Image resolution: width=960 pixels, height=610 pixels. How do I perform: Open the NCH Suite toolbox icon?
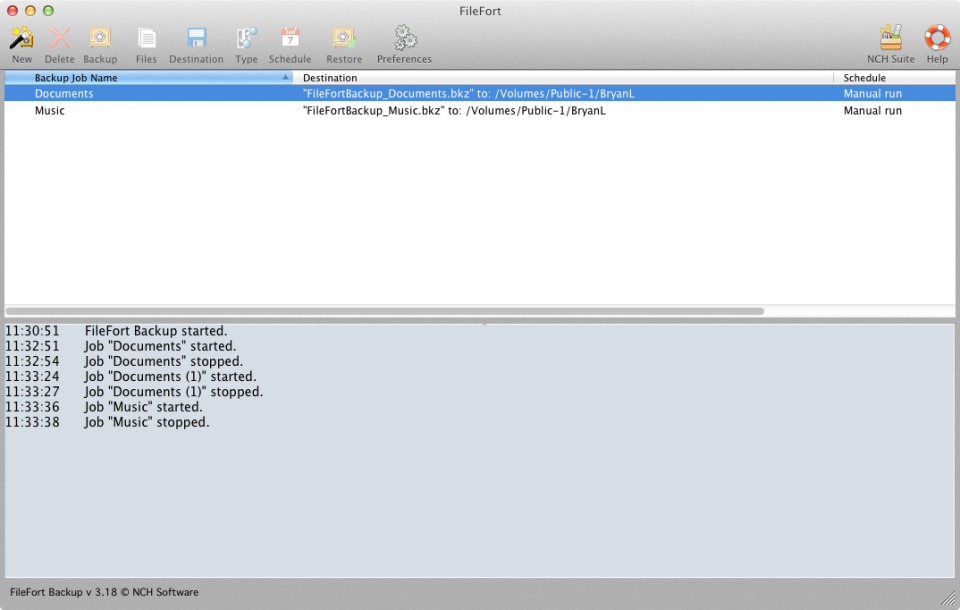coord(890,40)
